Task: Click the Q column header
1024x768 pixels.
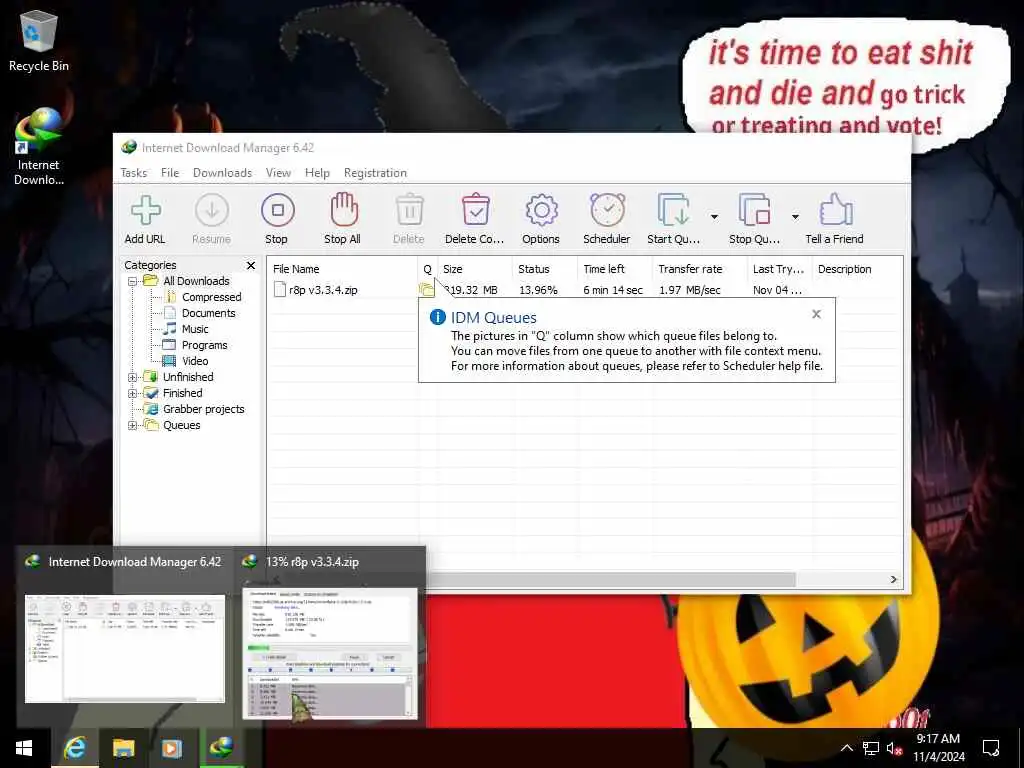Action: (x=427, y=269)
